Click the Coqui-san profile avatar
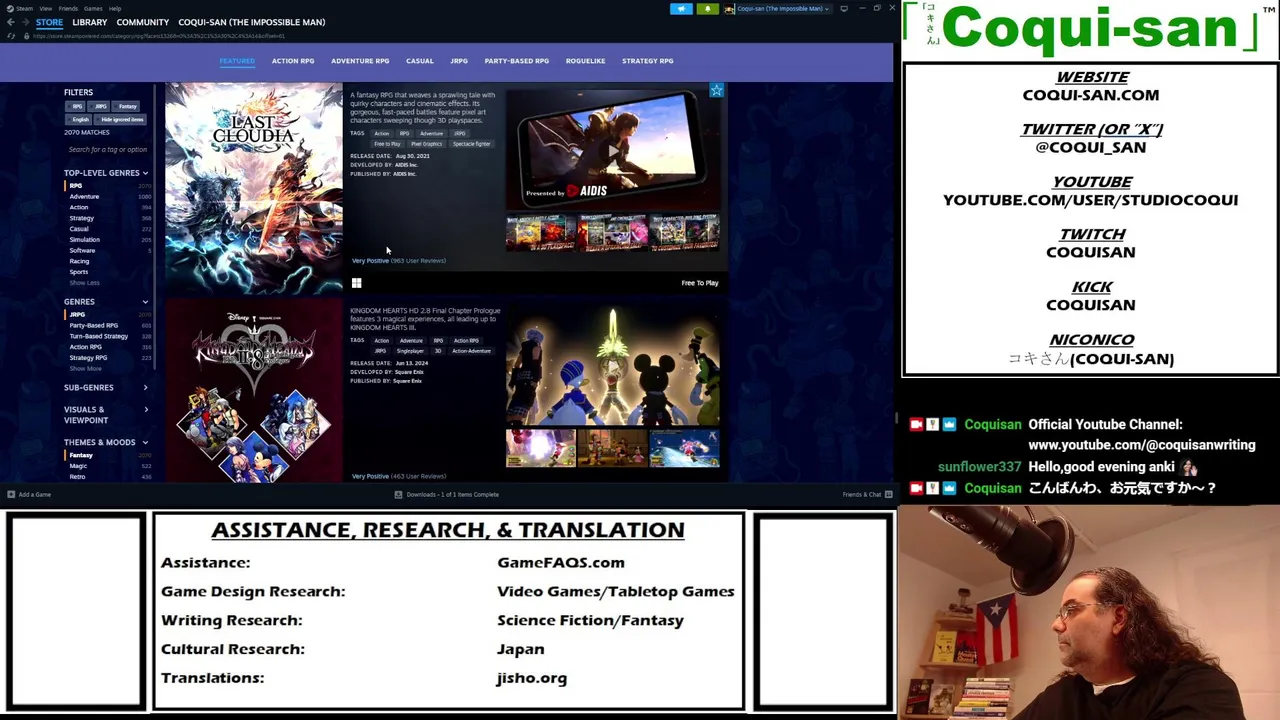 [730, 9]
